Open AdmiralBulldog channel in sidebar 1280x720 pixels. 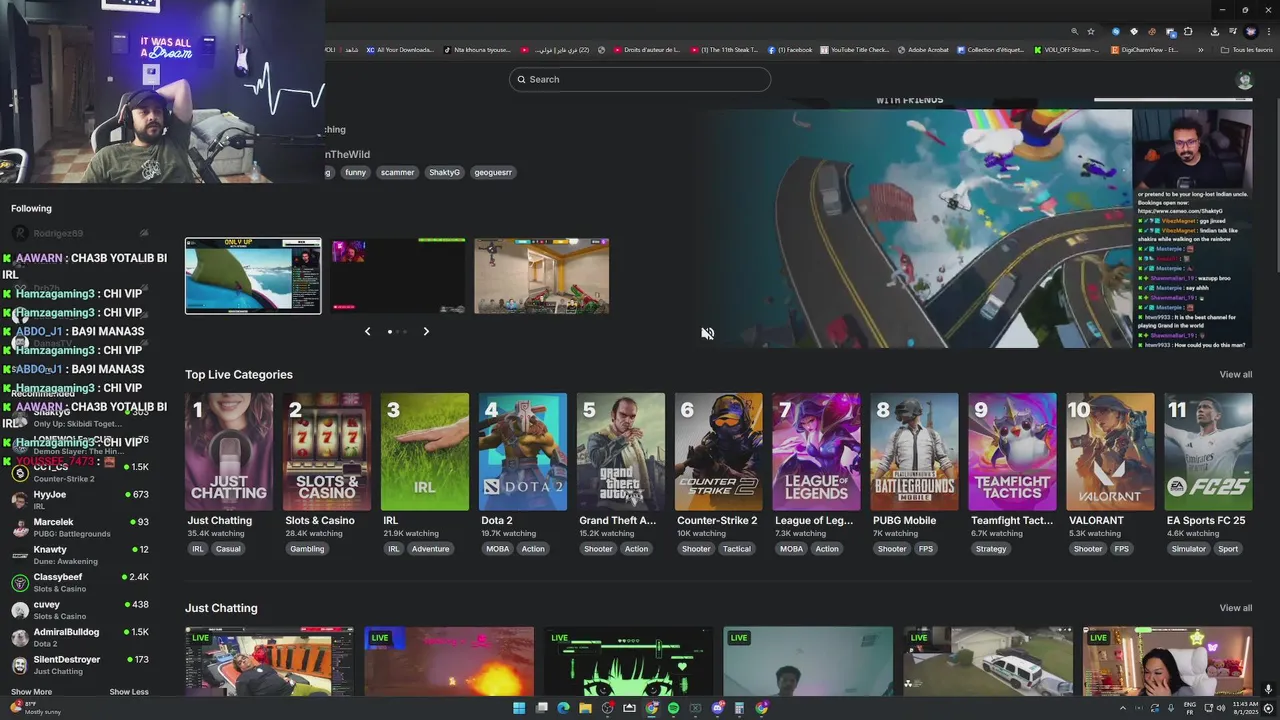(x=80, y=637)
